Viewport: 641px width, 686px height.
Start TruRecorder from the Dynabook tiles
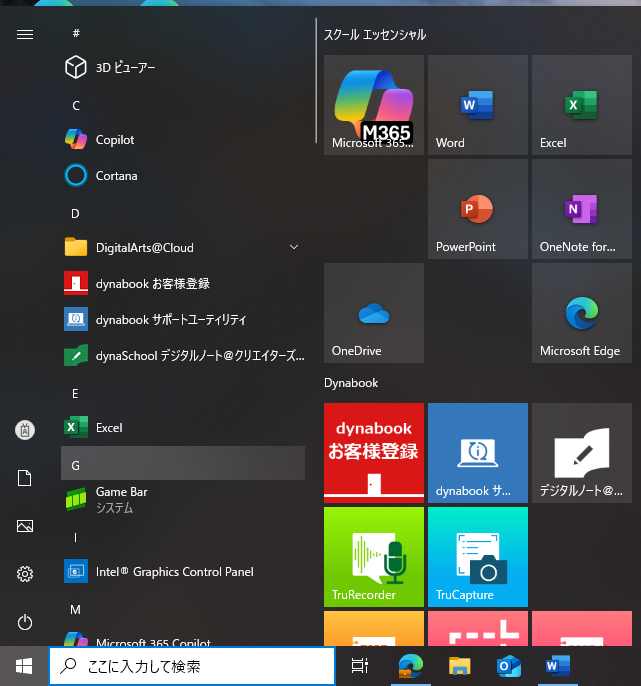point(373,557)
